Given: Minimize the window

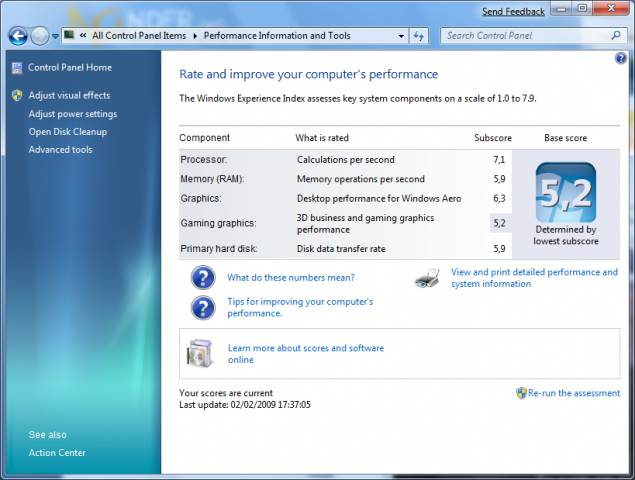Looking at the screenshot, I should pyautogui.click(x=561, y=9).
